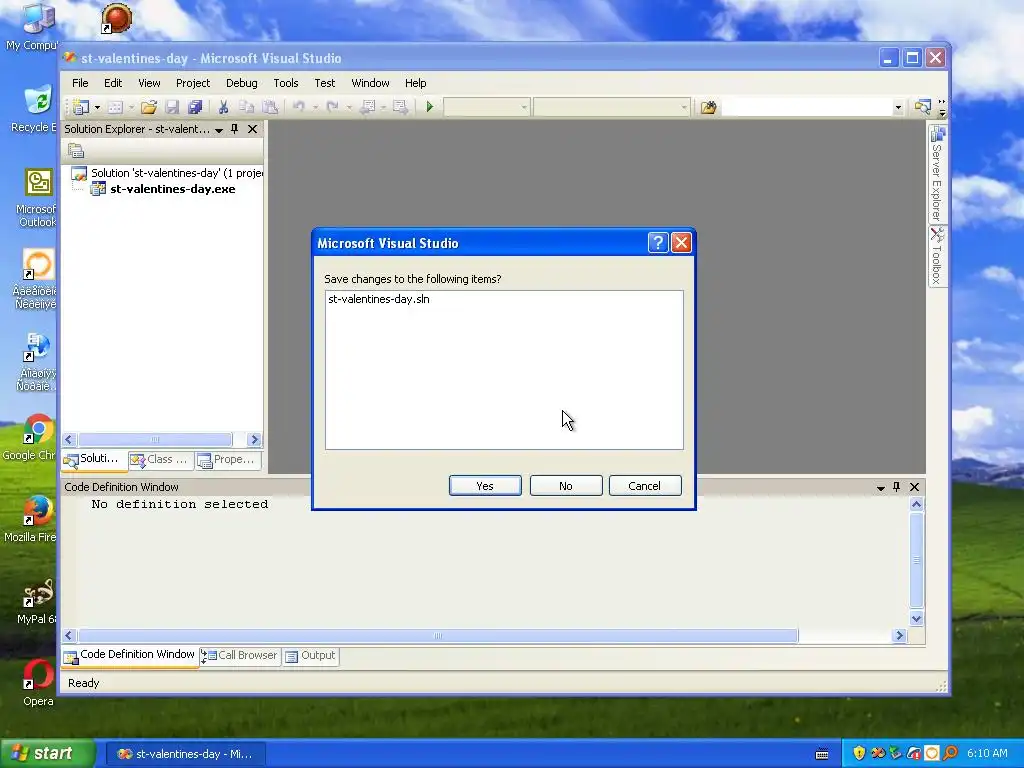Open the Solution Platforms combo box
The height and width of the screenshot is (768, 1024).
(x=611, y=107)
